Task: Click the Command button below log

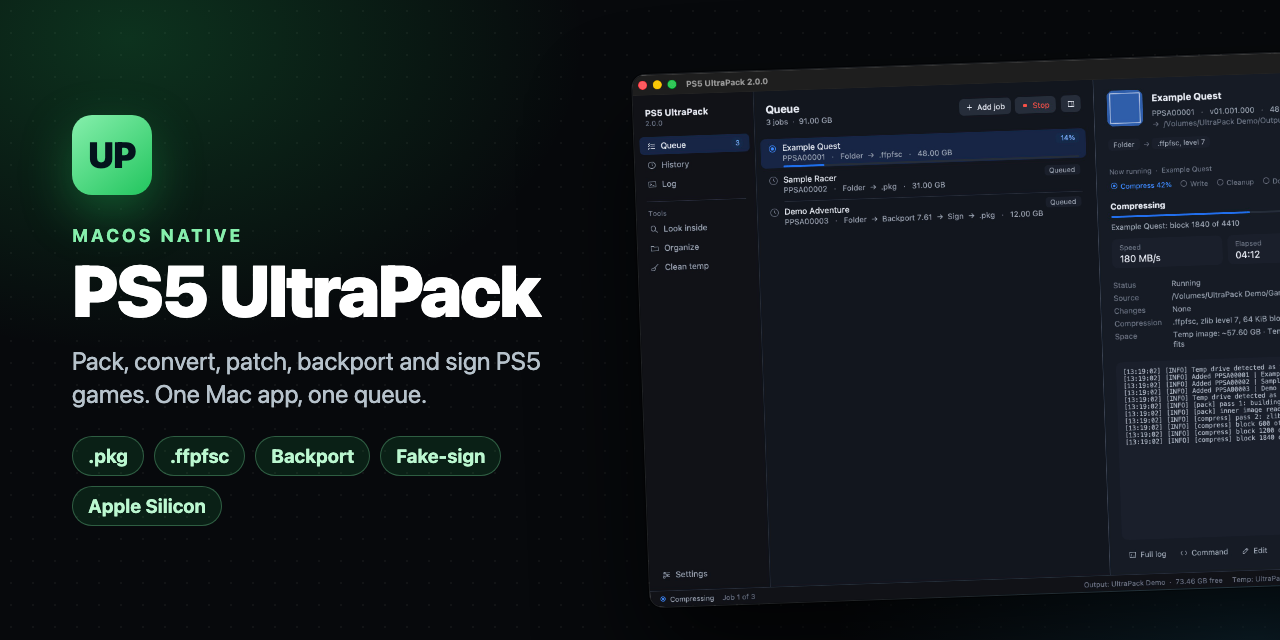Action: 1204,552
